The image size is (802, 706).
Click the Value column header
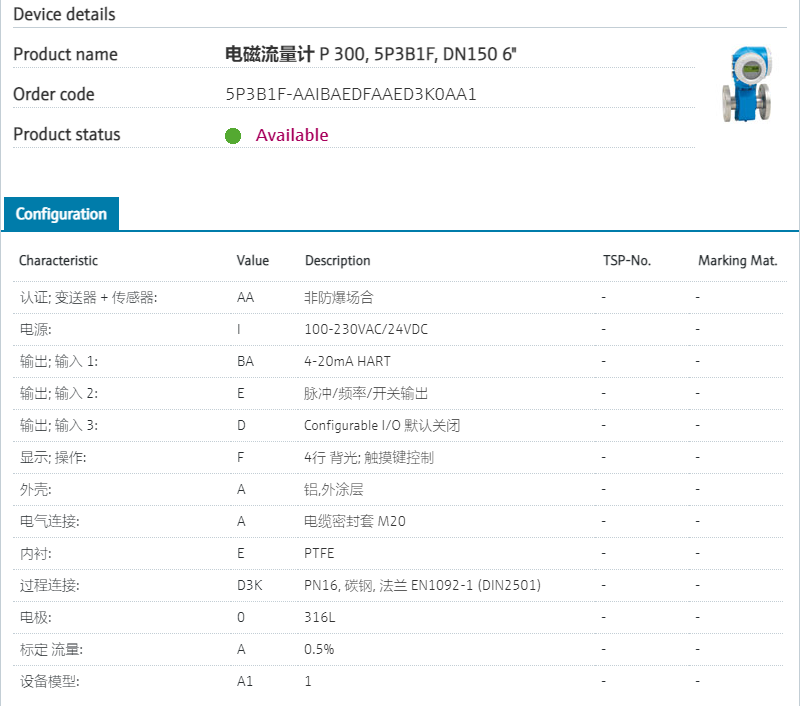click(x=252, y=261)
